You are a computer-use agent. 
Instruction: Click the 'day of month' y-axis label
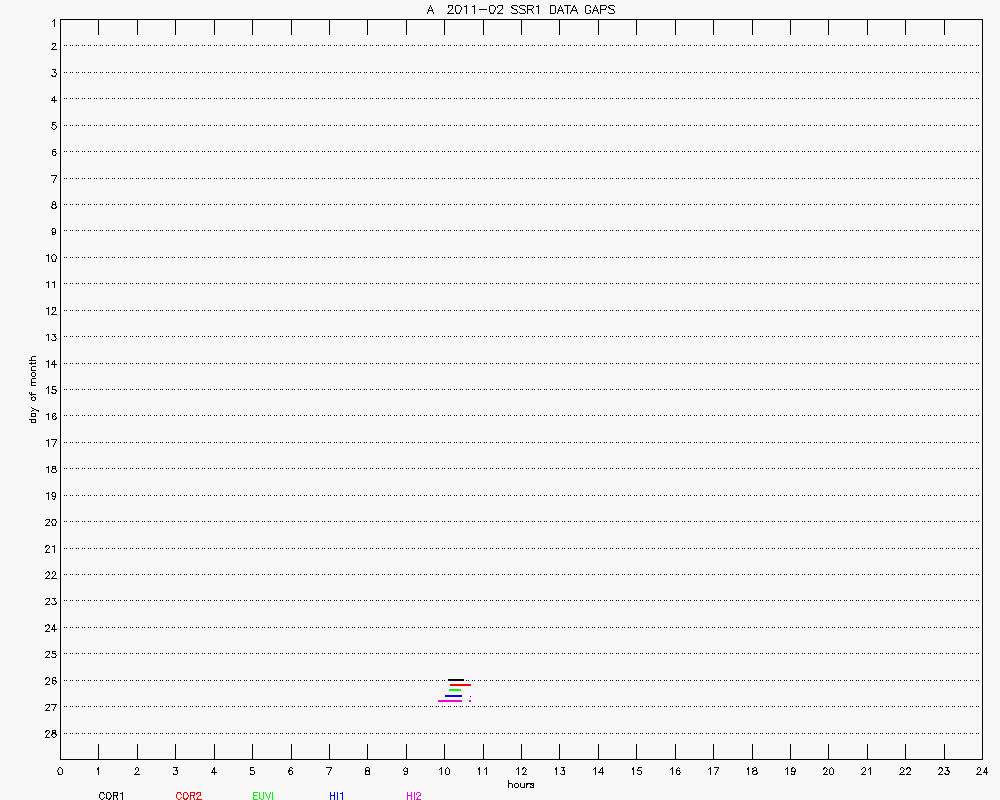(33, 389)
